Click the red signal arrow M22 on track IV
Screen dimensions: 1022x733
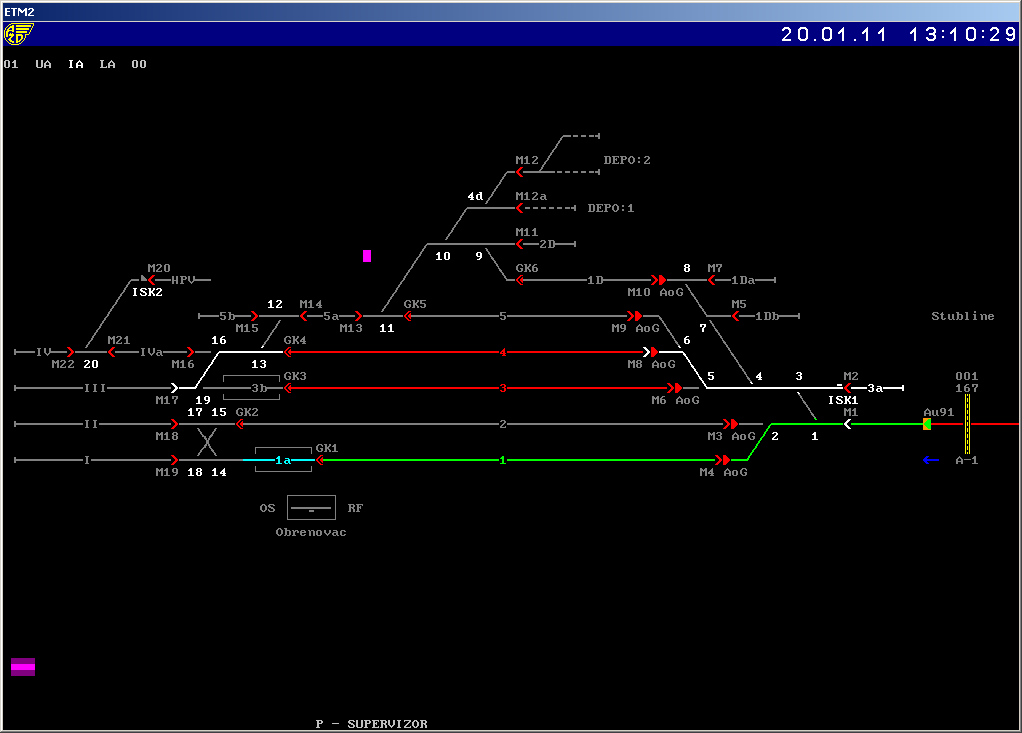coord(70,352)
